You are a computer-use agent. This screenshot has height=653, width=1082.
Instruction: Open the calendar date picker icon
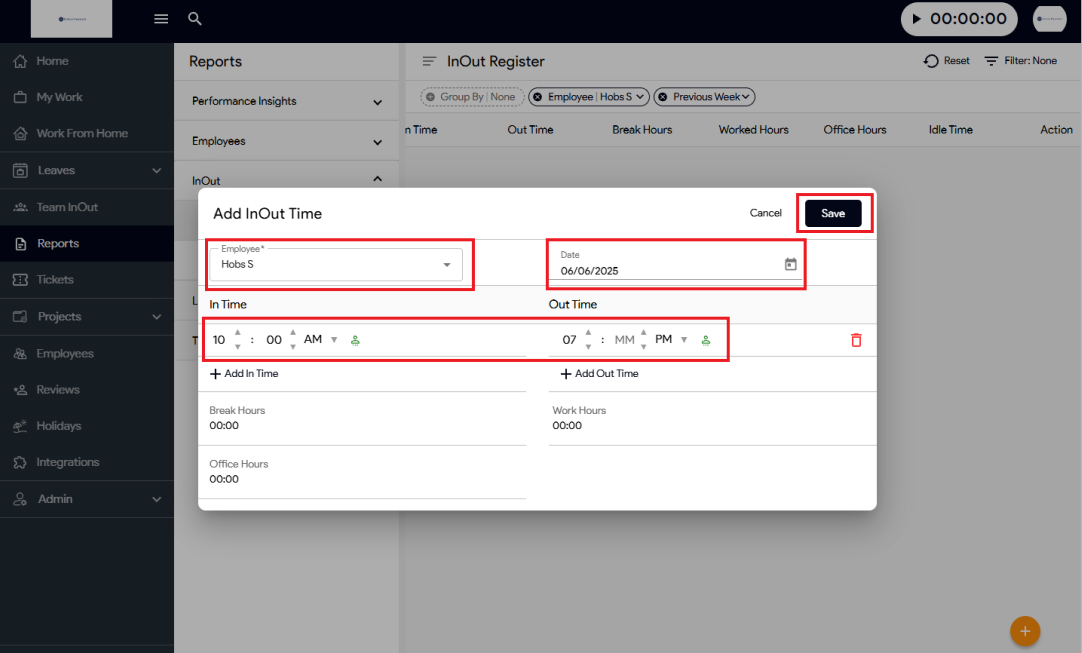coord(790,265)
